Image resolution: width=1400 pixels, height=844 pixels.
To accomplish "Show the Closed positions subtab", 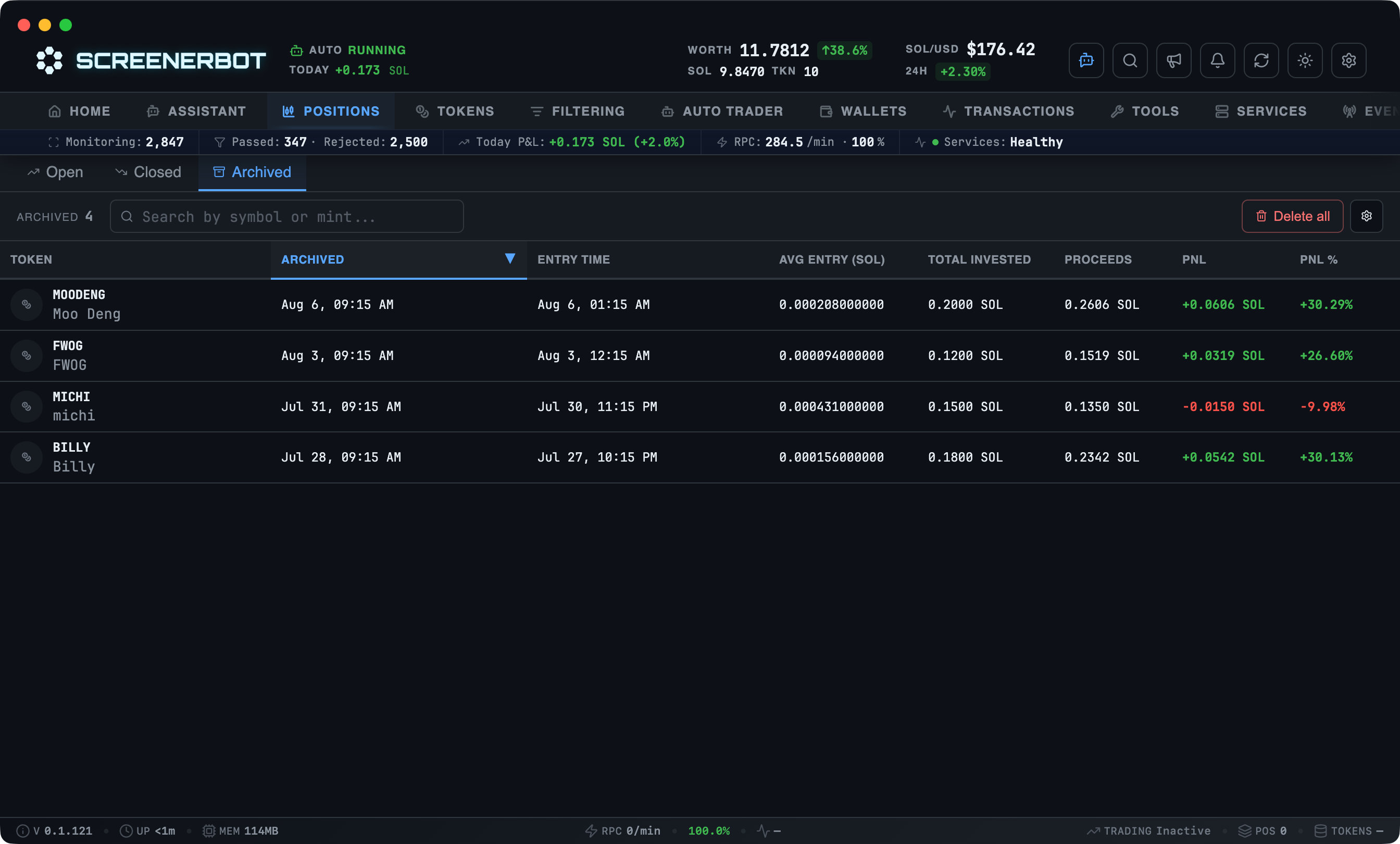I will [148, 172].
